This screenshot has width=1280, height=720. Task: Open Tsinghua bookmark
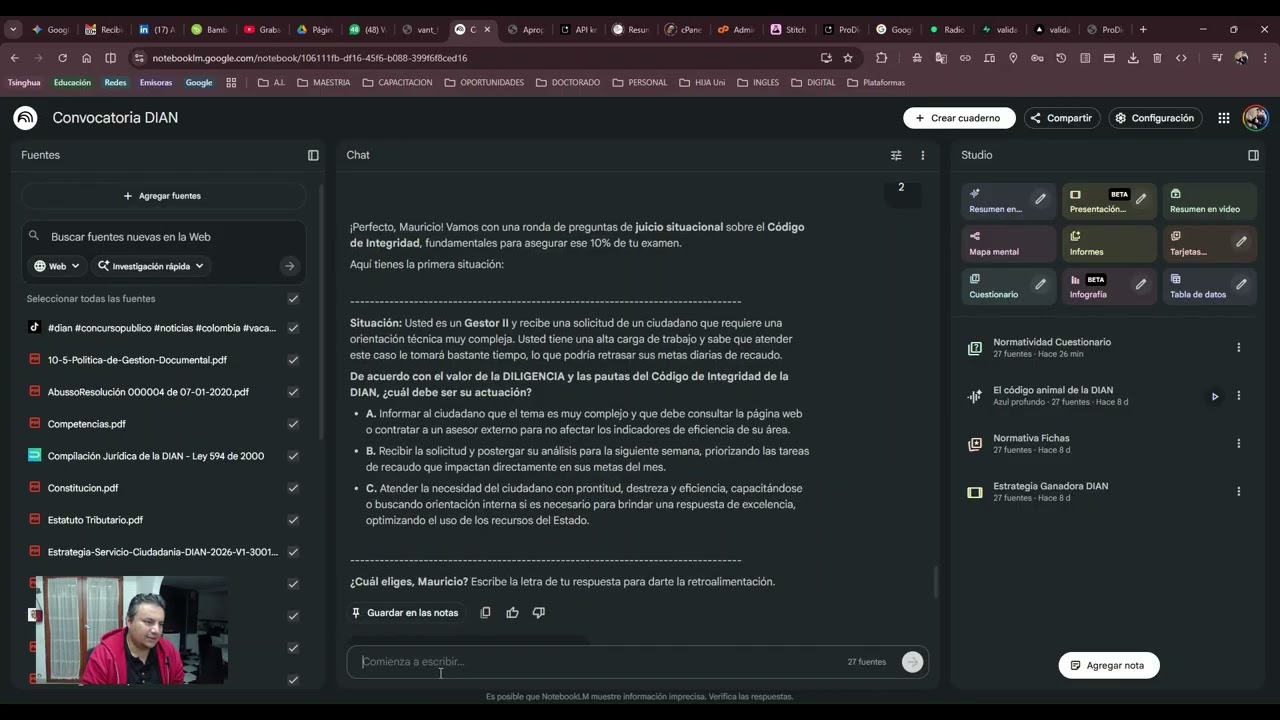point(24,83)
